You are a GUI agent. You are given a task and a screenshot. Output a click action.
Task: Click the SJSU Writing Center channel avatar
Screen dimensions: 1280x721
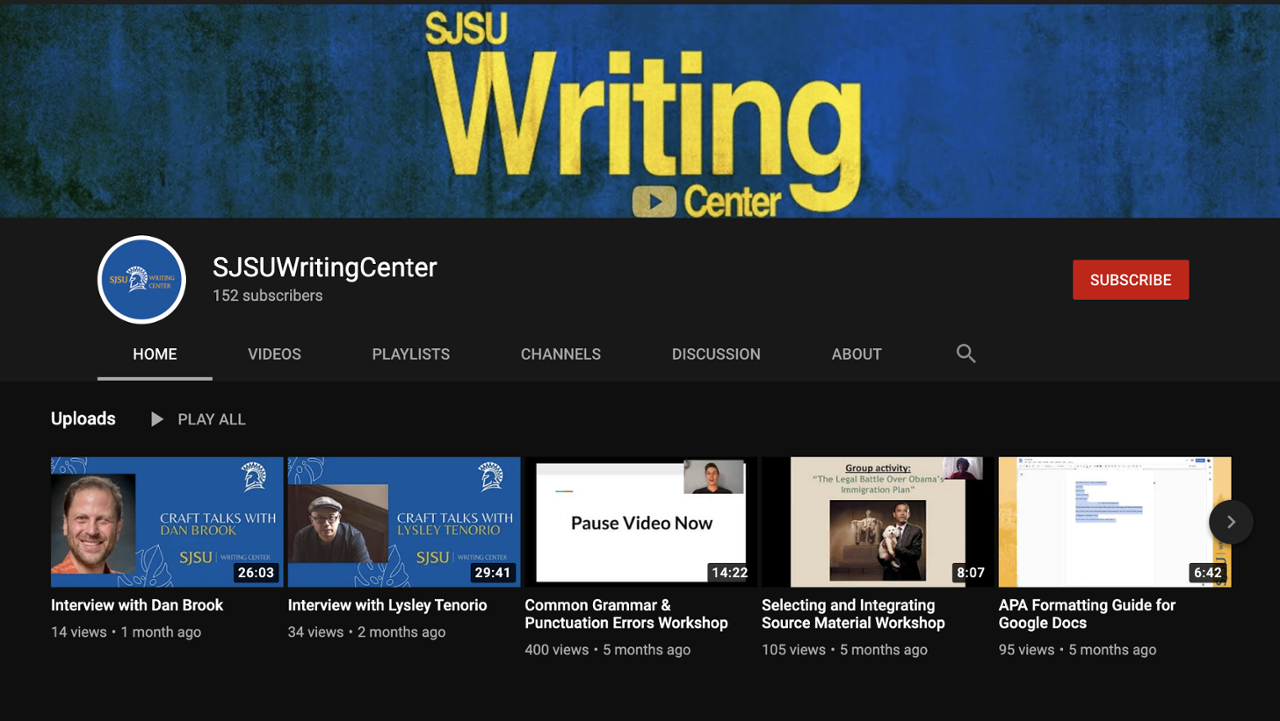pos(142,280)
